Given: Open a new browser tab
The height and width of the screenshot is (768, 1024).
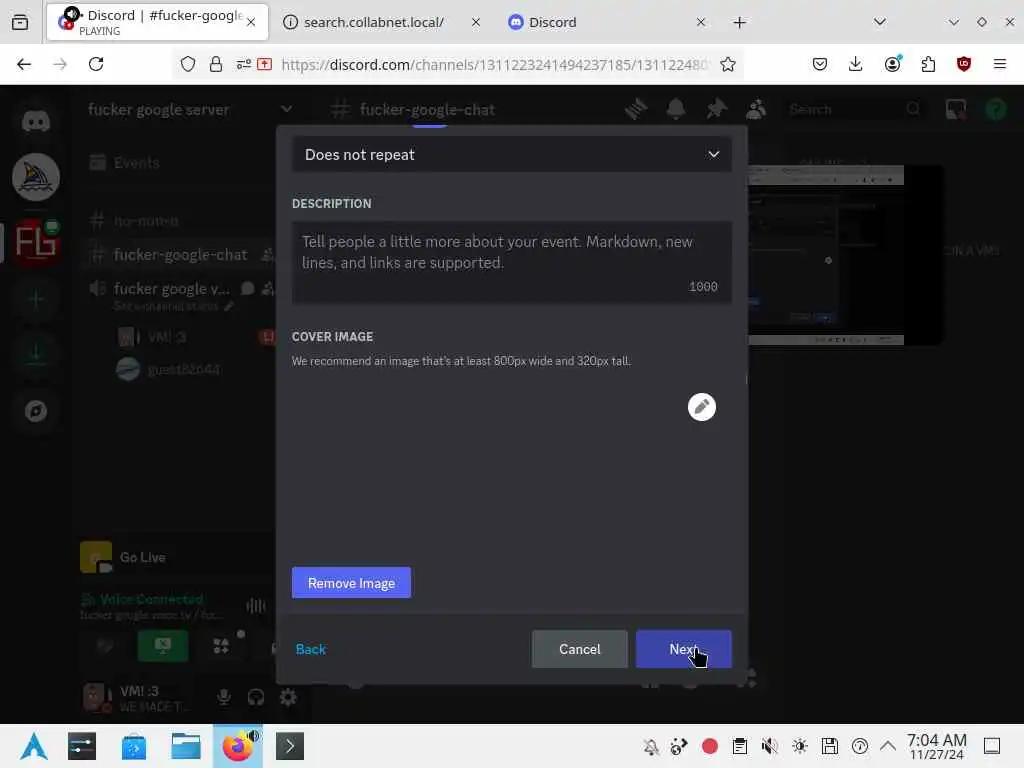Looking at the screenshot, I should 739,23.
